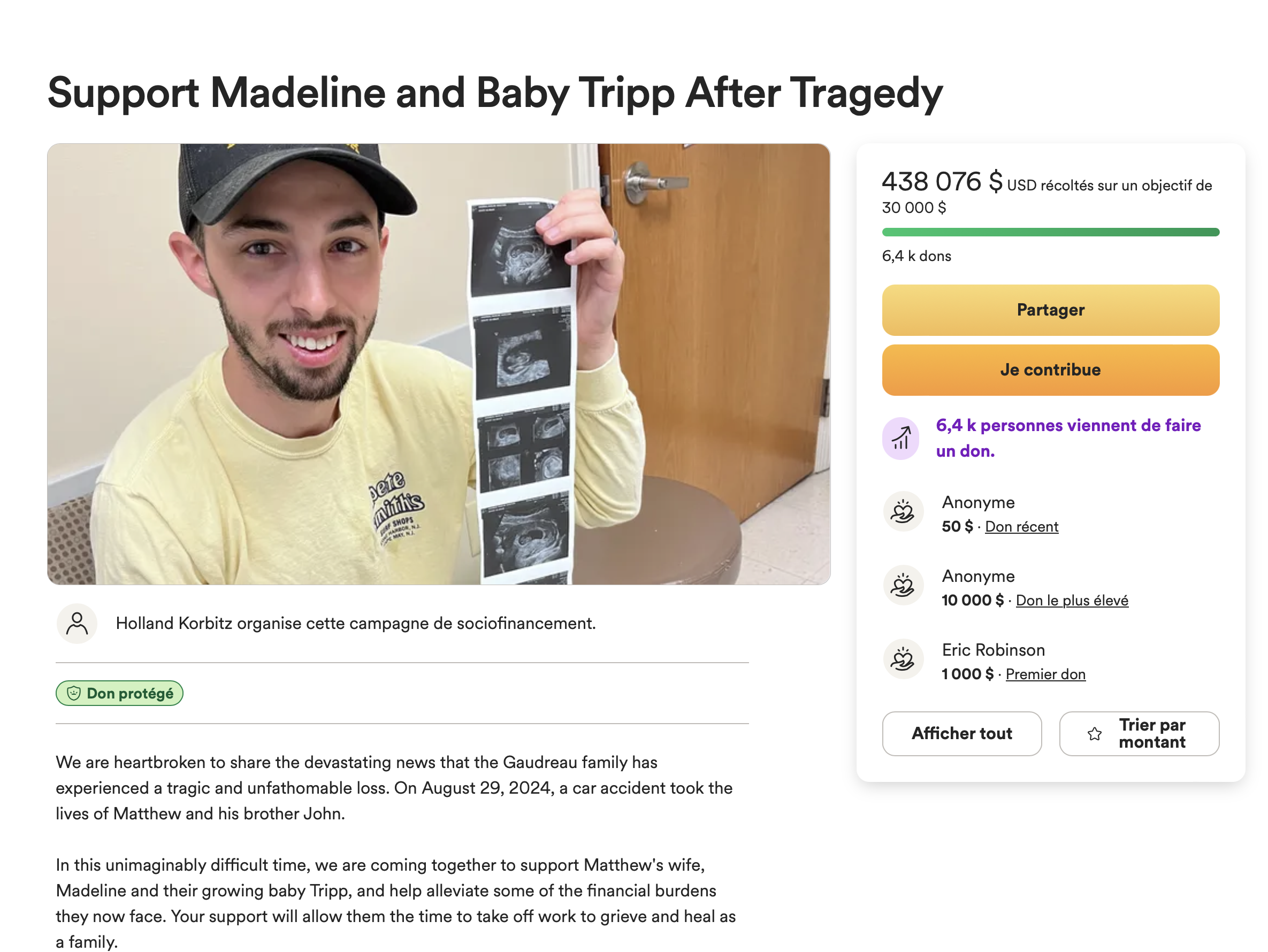Open Afficher tout donations list
Image resolution: width=1268 pixels, height=952 pixels.
tap(962, 734)
